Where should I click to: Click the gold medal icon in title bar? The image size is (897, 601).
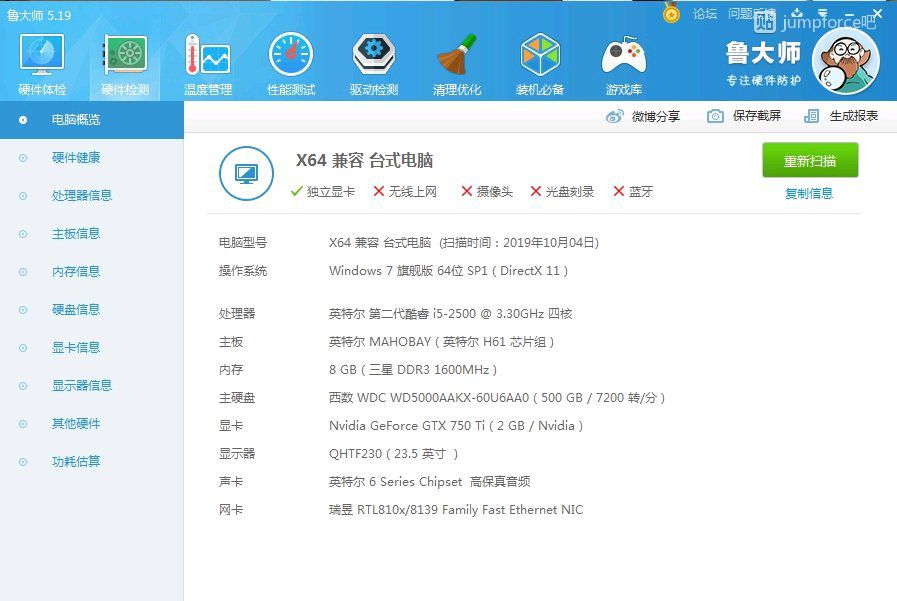[x=671, y=13]
